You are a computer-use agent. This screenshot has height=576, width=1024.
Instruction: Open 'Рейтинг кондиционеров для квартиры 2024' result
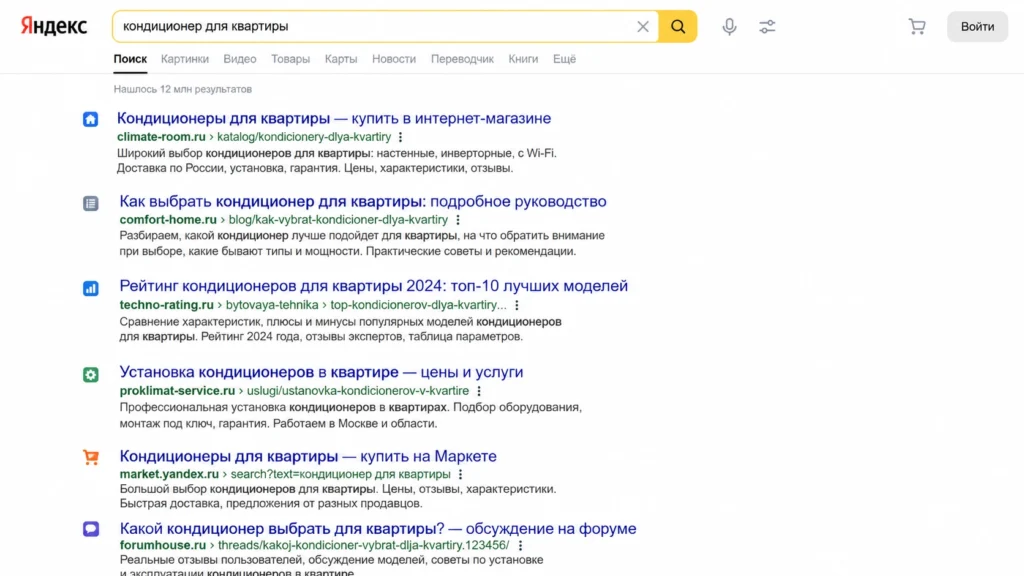click(374, 285)
